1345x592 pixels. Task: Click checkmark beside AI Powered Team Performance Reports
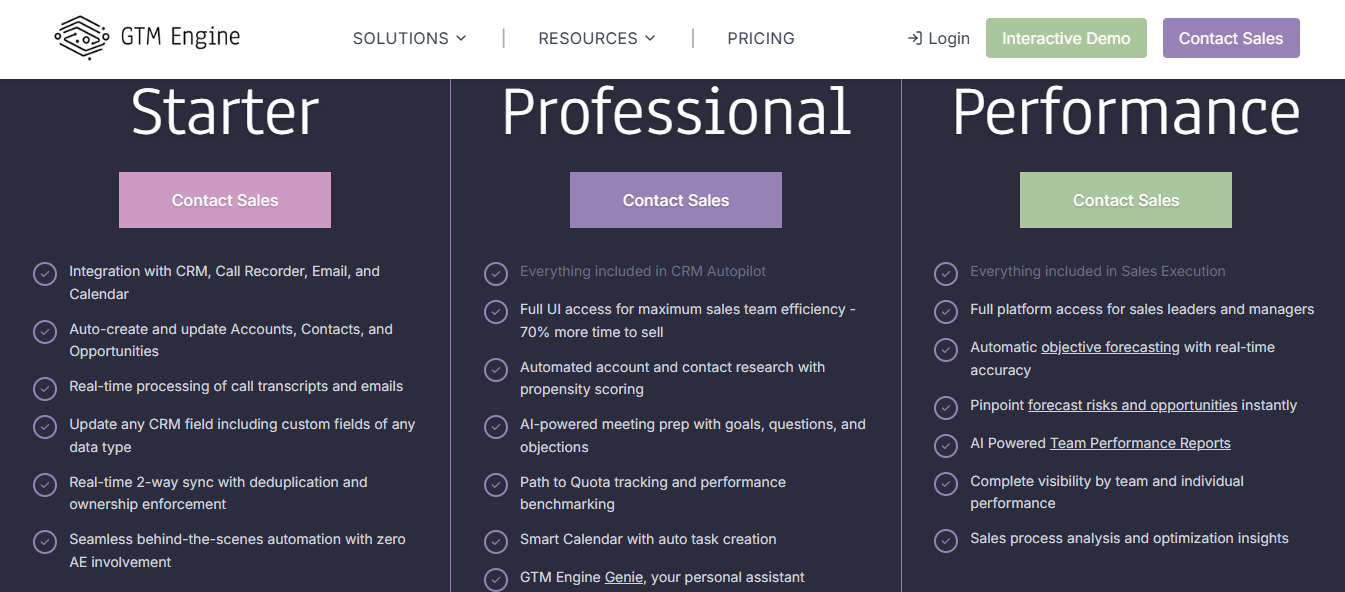pos(946,446)
